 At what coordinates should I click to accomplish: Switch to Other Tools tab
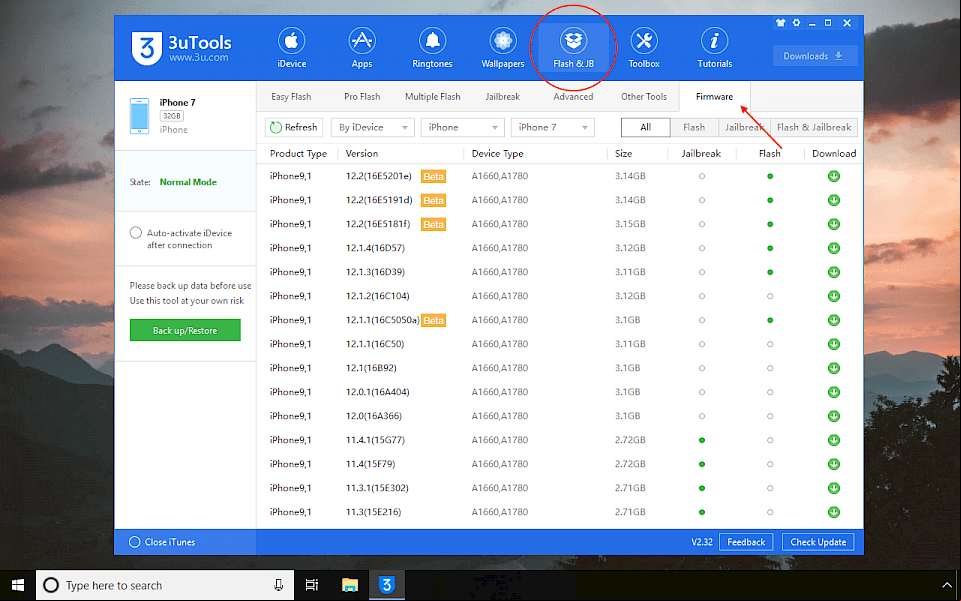point(644,97)
